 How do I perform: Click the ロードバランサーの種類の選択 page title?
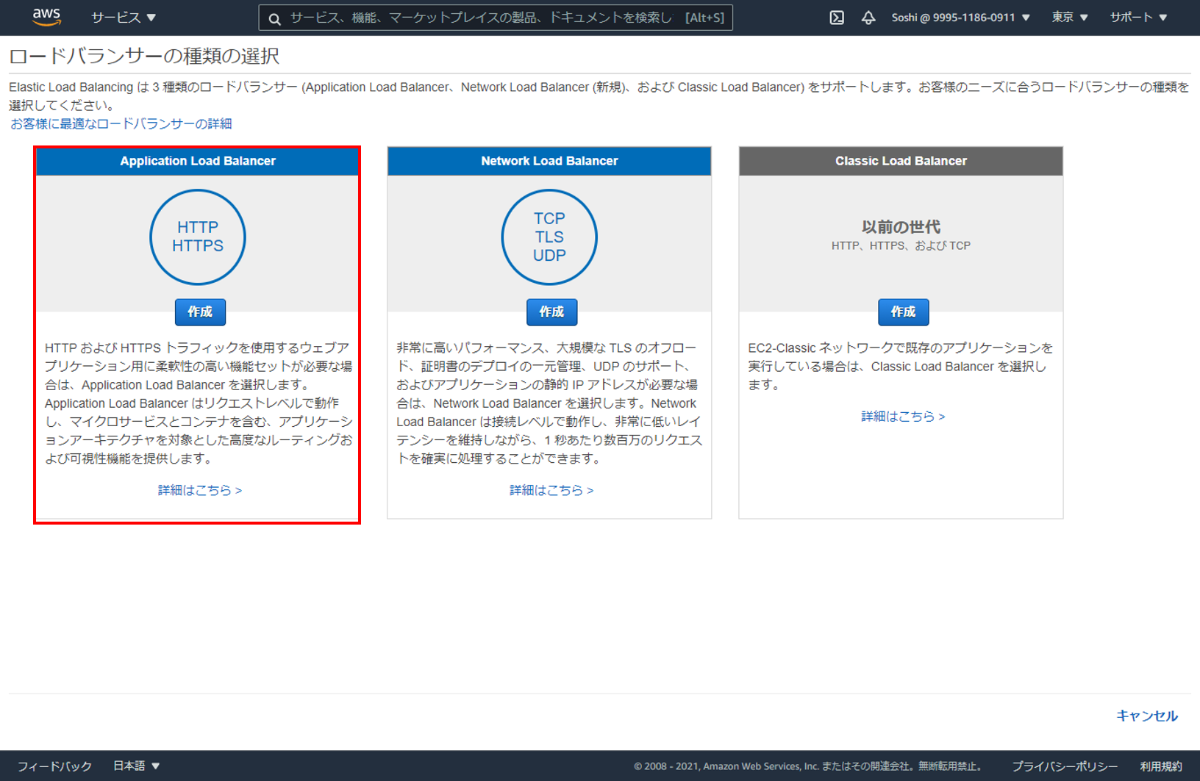click(144, 56)
